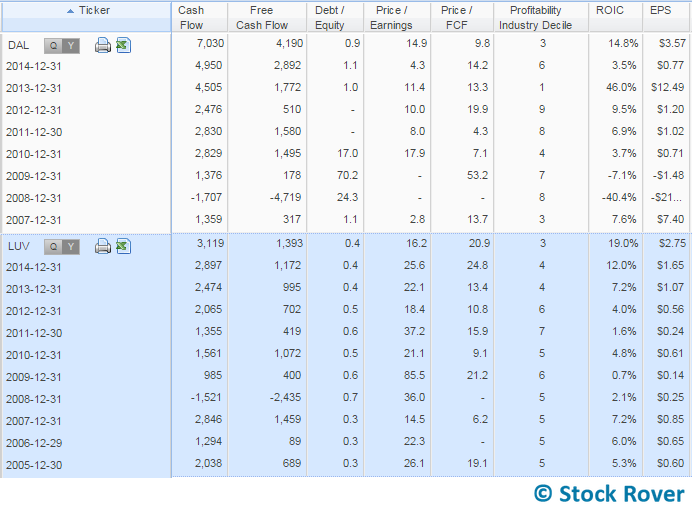Export DAL data to Excel

[124, 45]
